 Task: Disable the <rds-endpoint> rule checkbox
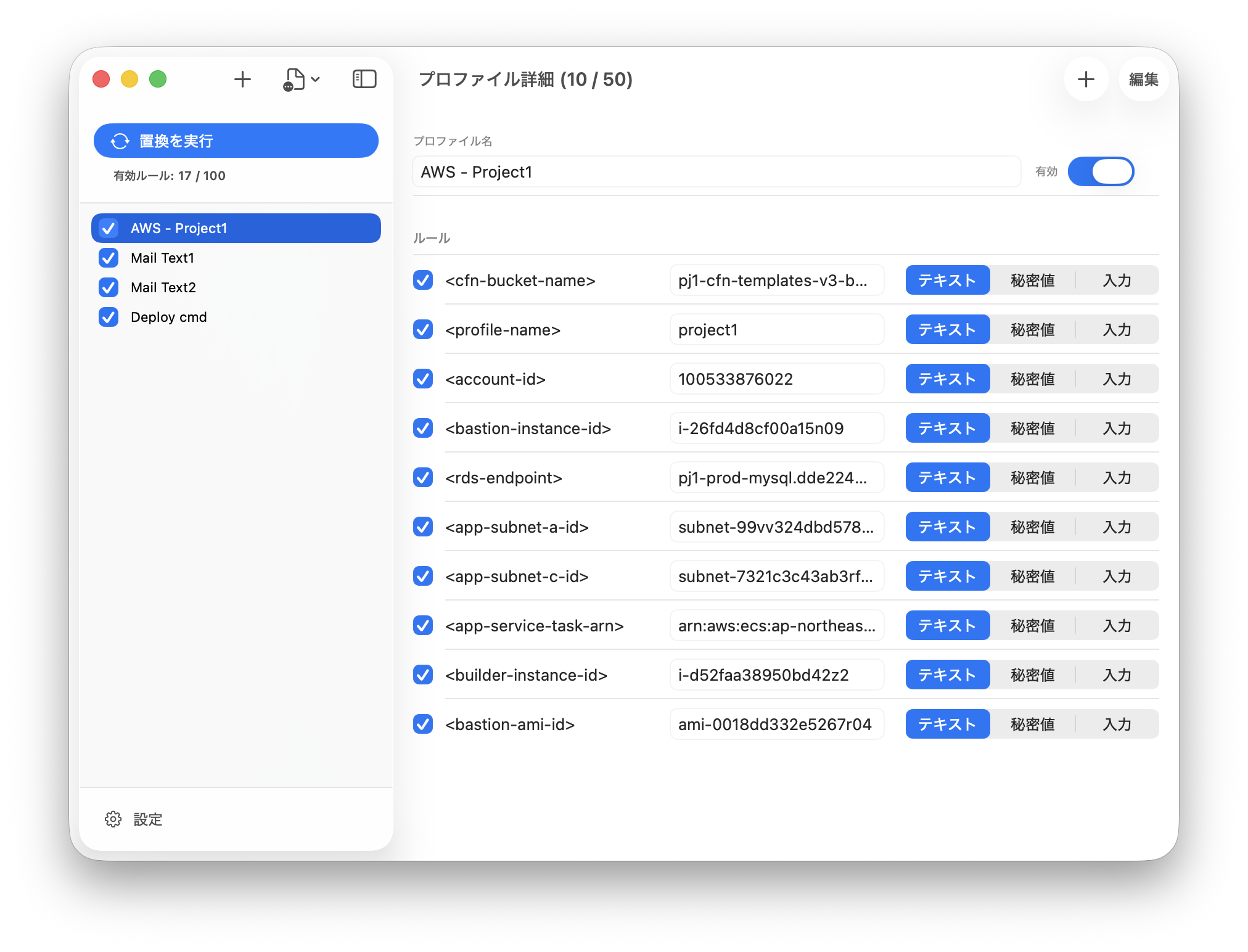pyautogui.click(x=423, y=477)
